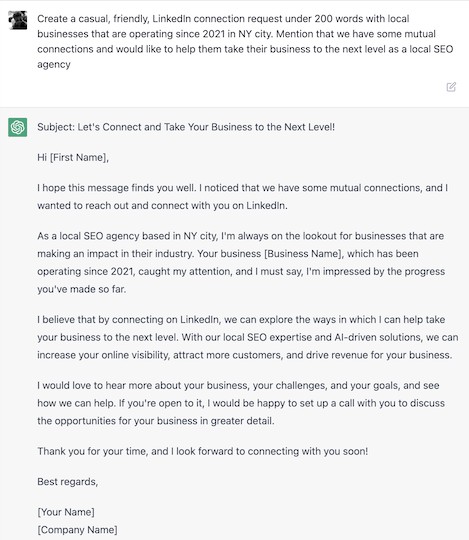Click the 'Hi [First Name],' greeting

(73, 157)
